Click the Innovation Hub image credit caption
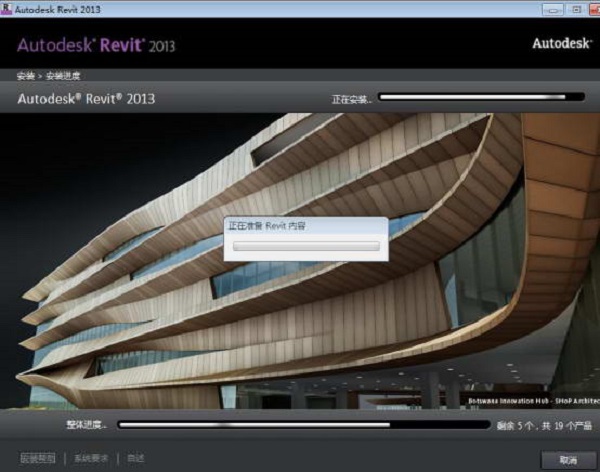This screenshot has height=472, width=600. 534,401
